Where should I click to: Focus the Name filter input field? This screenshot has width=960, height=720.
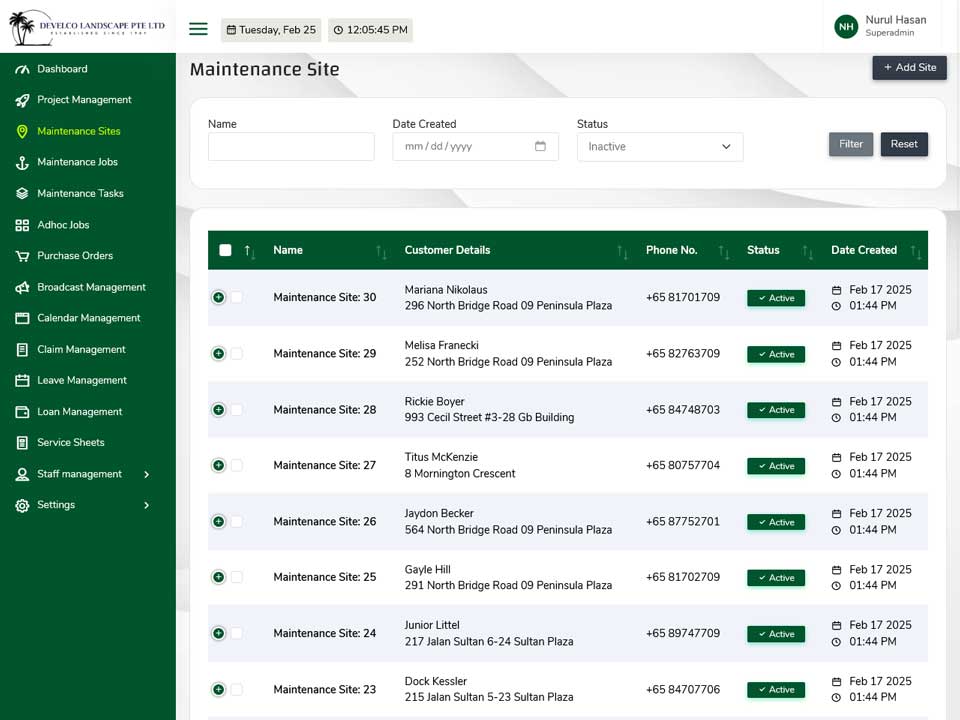click(x=291, y=146)
